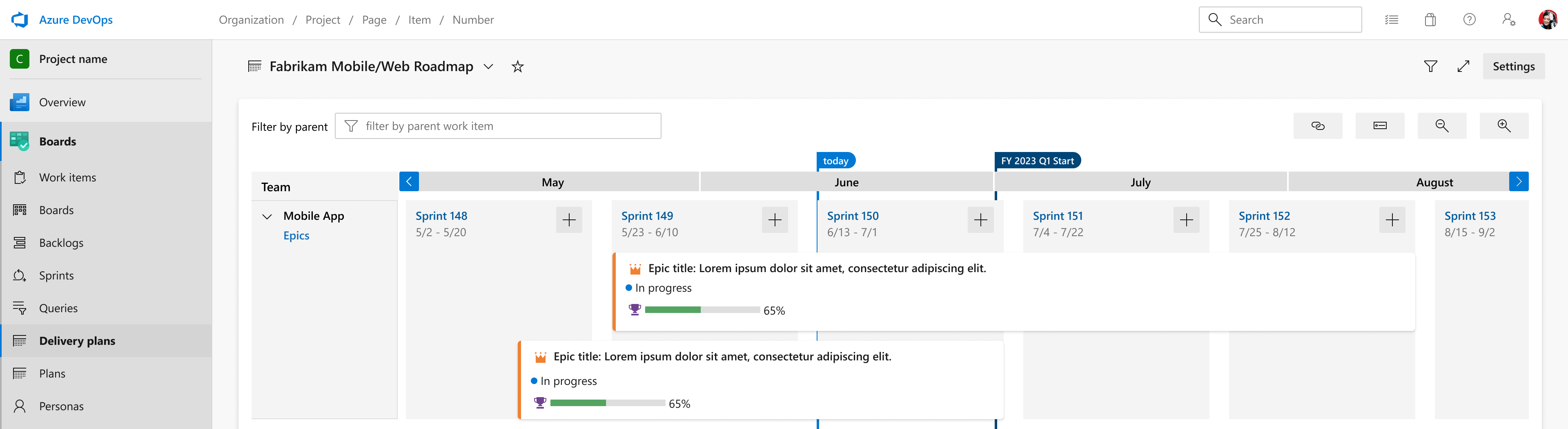
Task: Open the first epic card title
Action: click(817, 268)
